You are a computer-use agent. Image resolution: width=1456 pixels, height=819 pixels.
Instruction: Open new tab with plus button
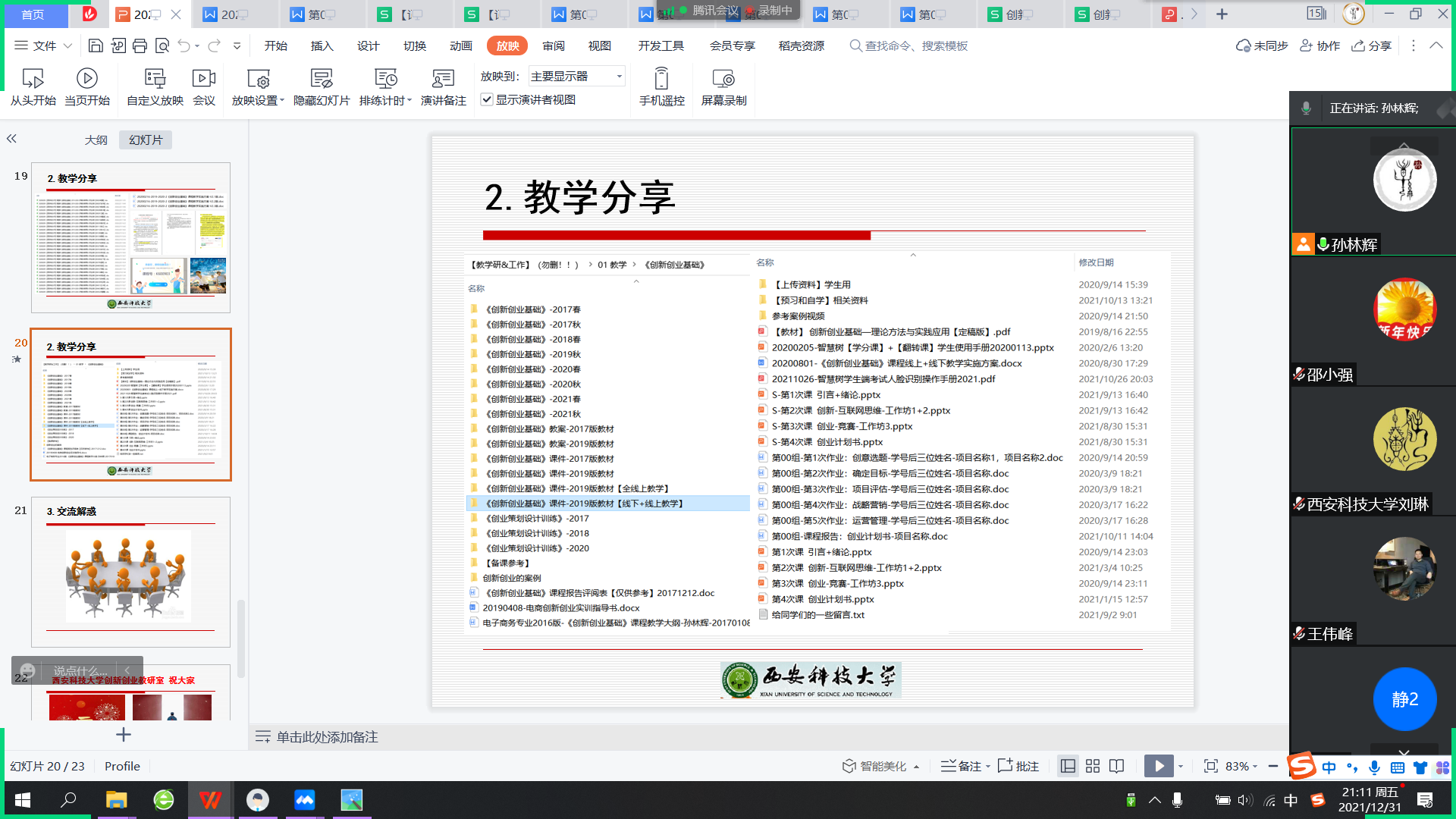pos(1222,14)
